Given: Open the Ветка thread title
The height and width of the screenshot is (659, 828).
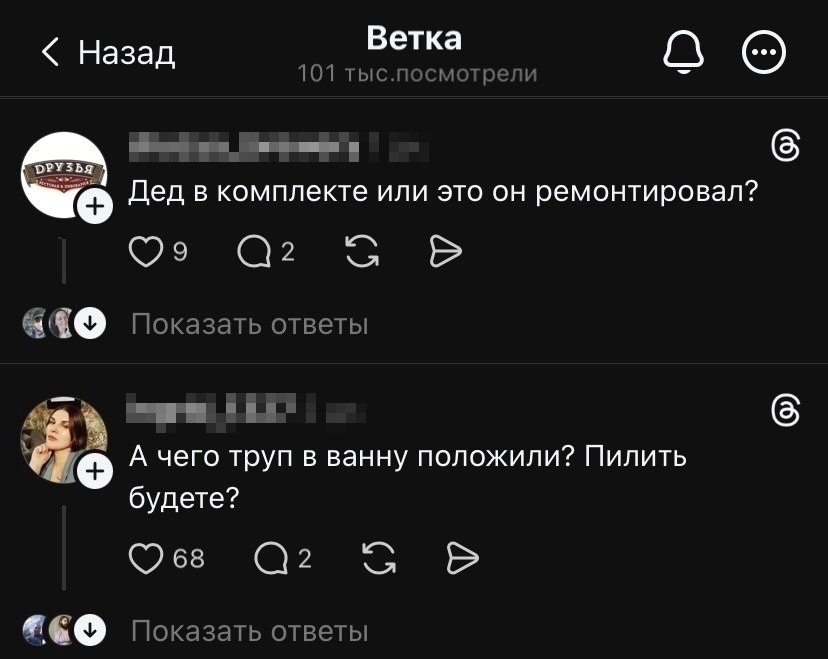Looking at the screenshot, I should pyautogui.click(x=414, y=38).
